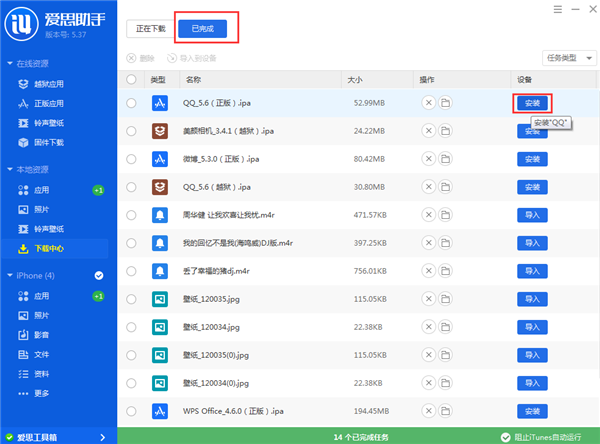600x444 pixels.
Task: Delete the QQ_5.6 (正版).ipa task
Action: tap(429, 103)
